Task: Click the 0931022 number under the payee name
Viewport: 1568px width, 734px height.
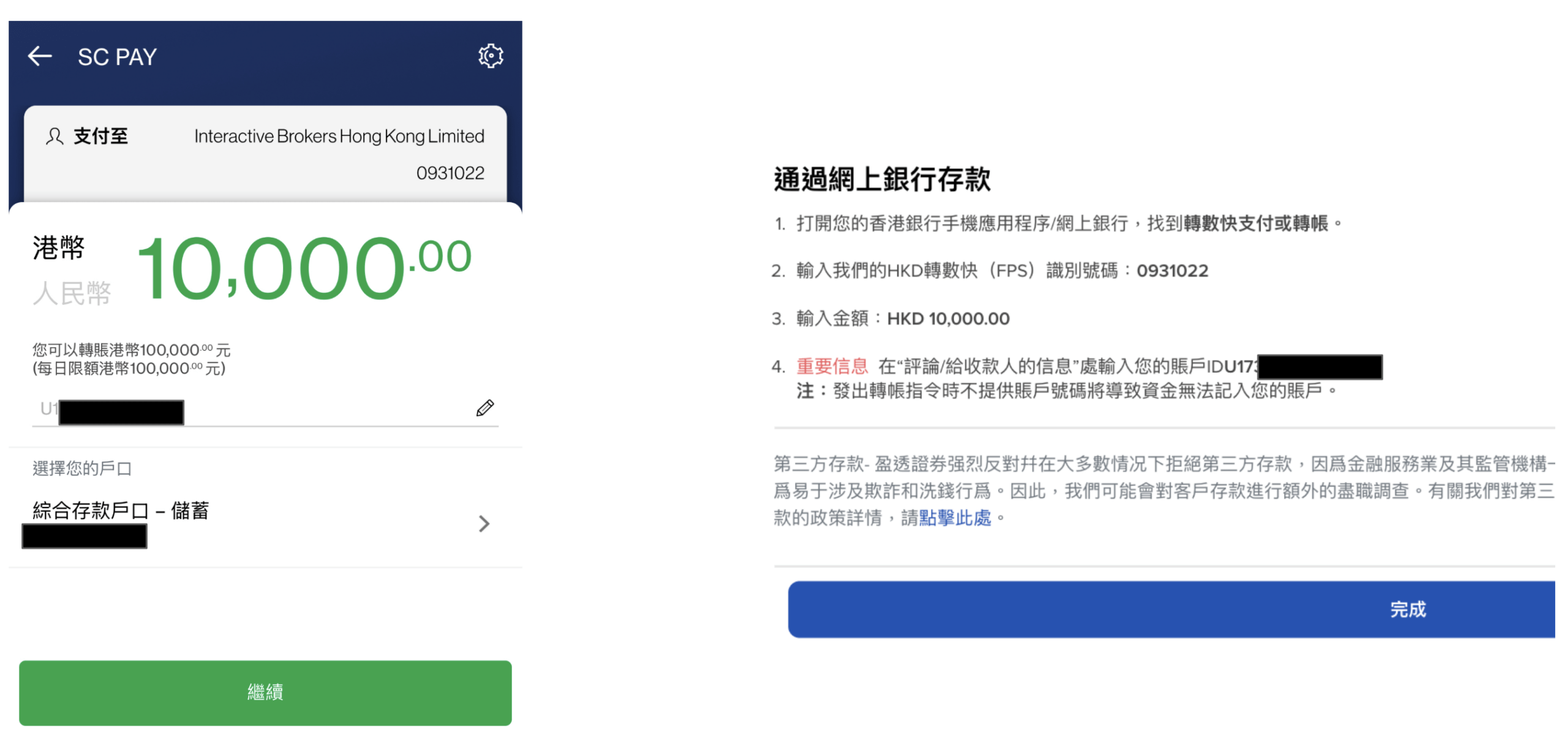Action: coord(450,173)
